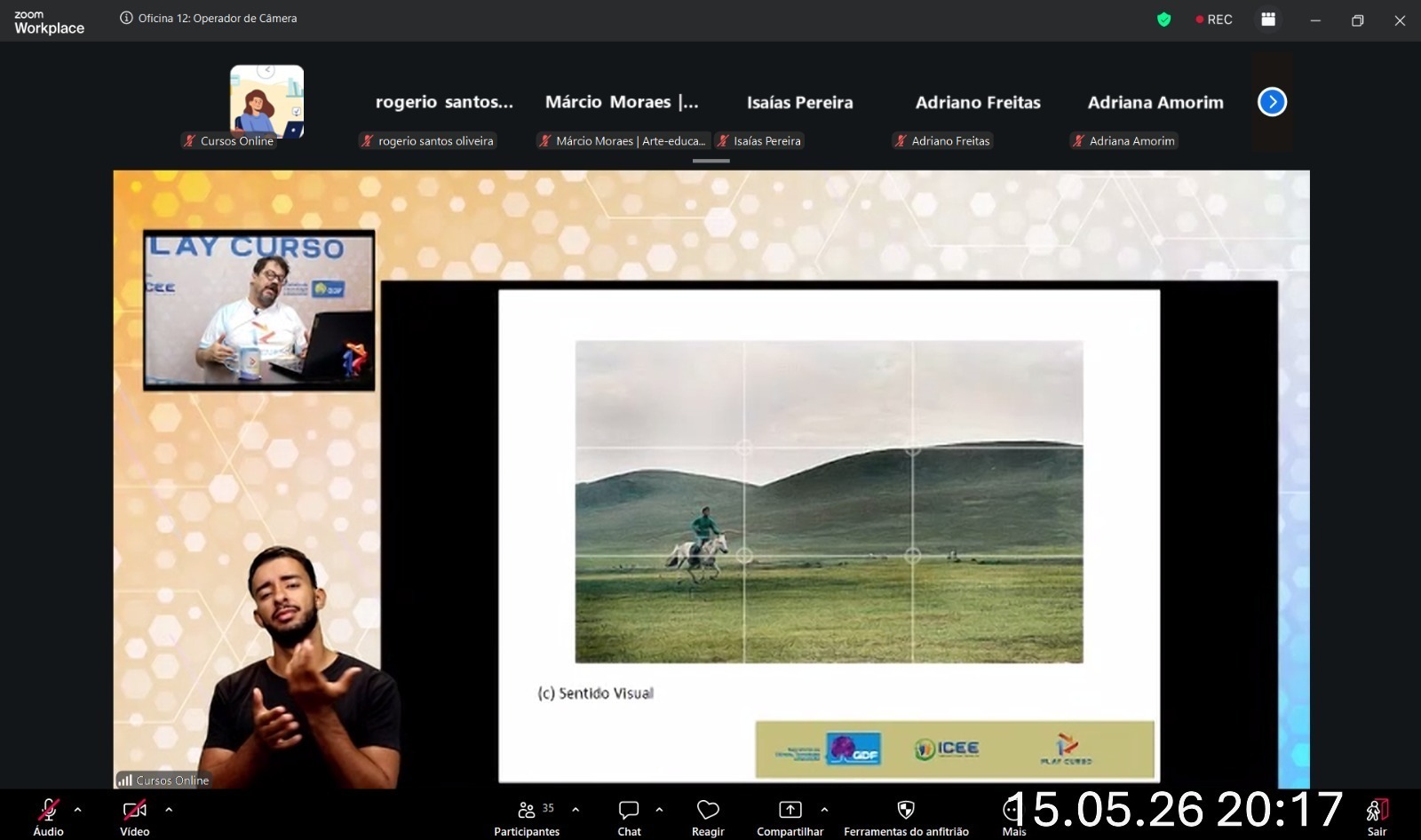Restore down the Zoom window

[x=1357, y=20]
